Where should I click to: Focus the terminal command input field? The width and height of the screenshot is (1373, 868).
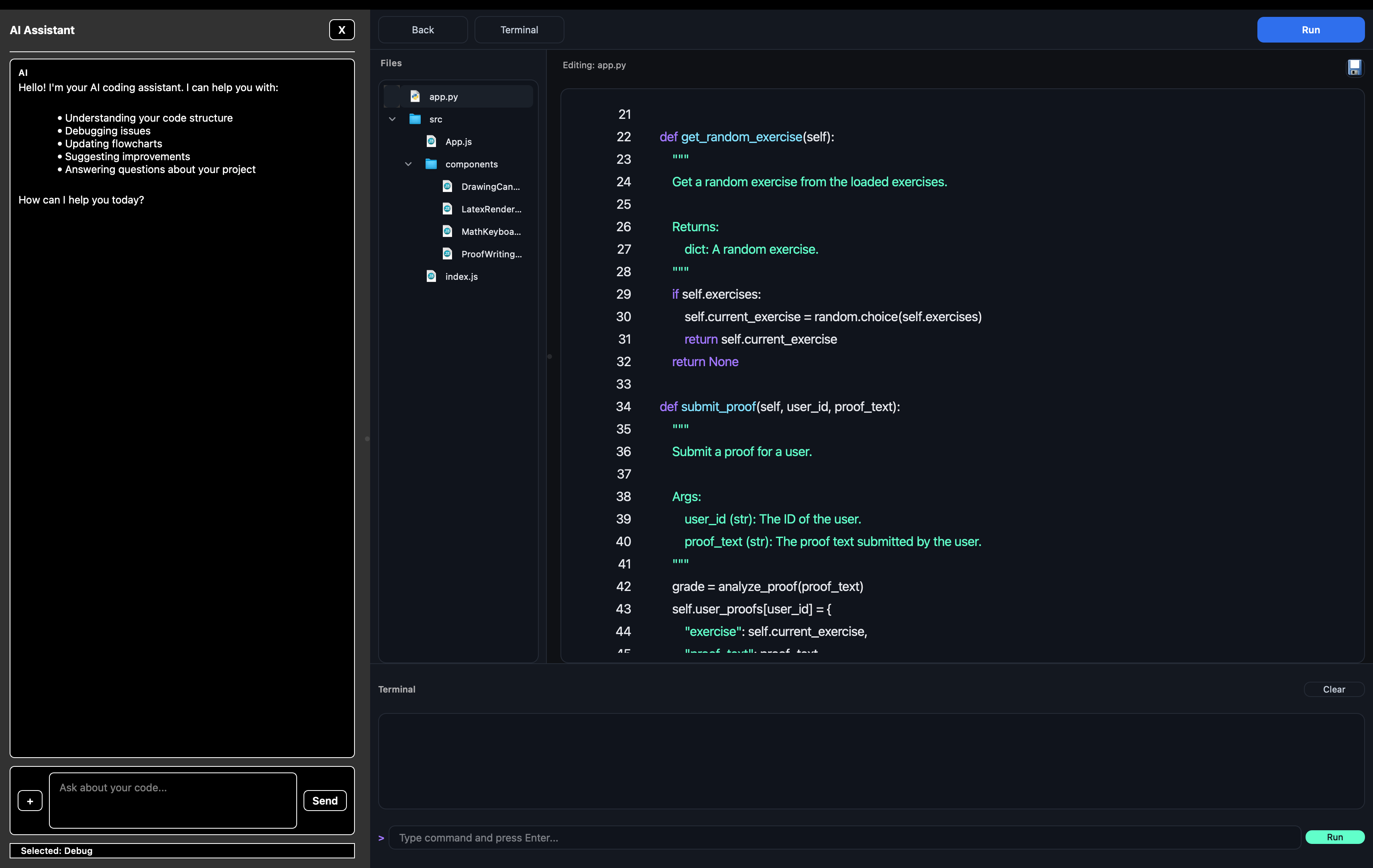[x=844, y=837]
